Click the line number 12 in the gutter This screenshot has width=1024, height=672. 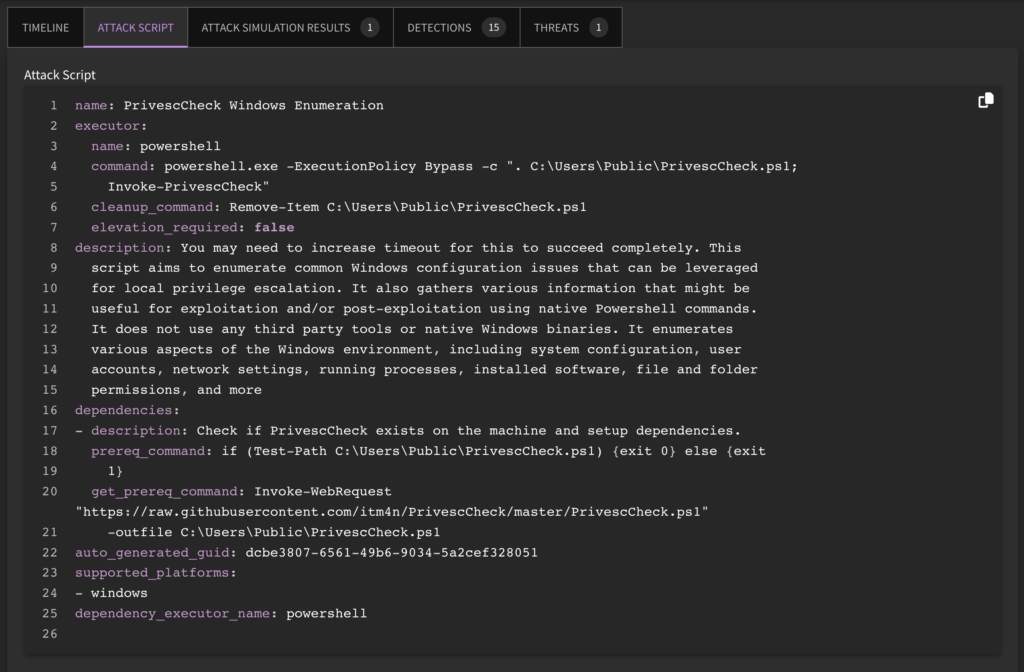(50, 329)
